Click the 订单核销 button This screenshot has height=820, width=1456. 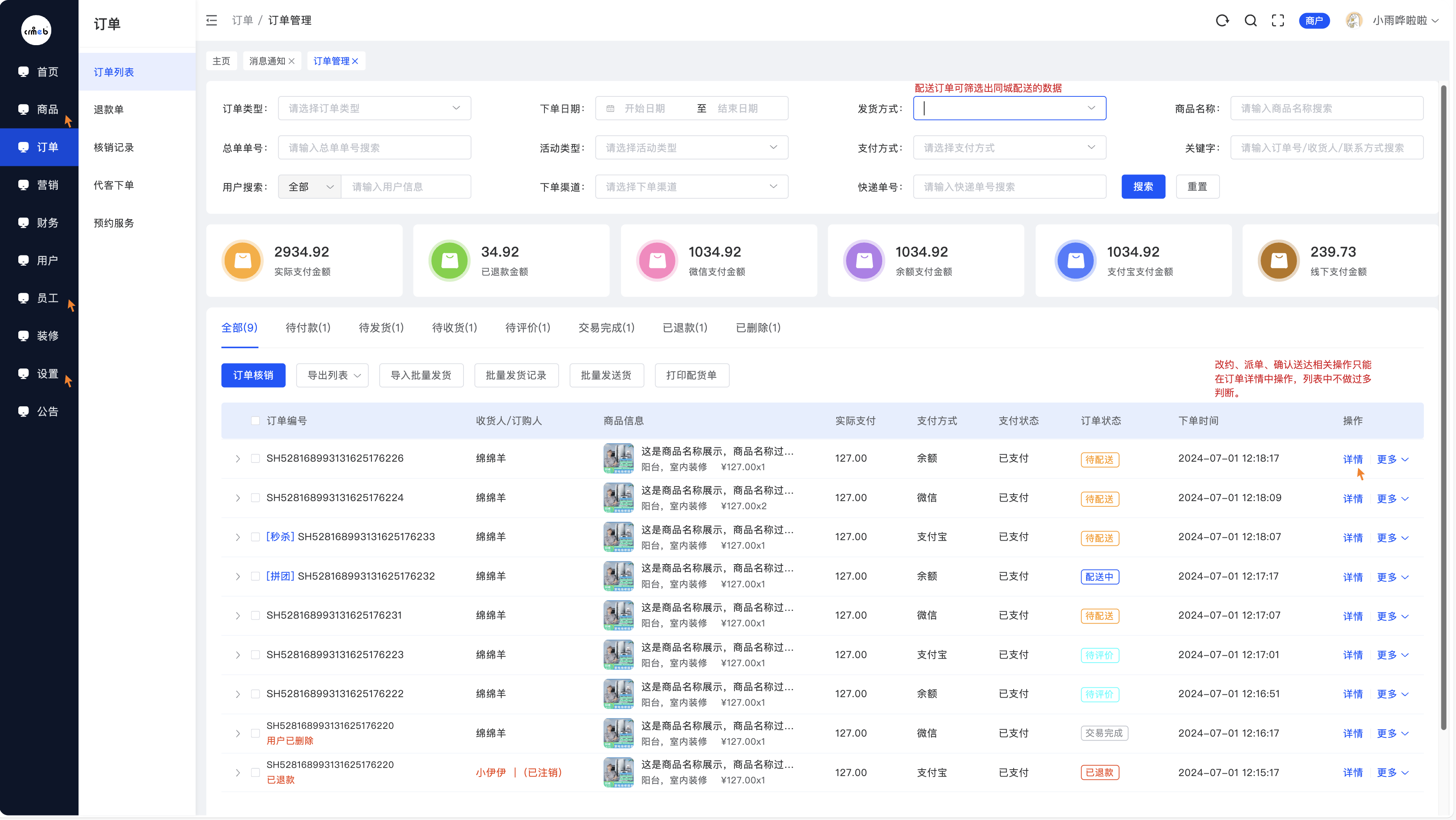tap(253, 375)
